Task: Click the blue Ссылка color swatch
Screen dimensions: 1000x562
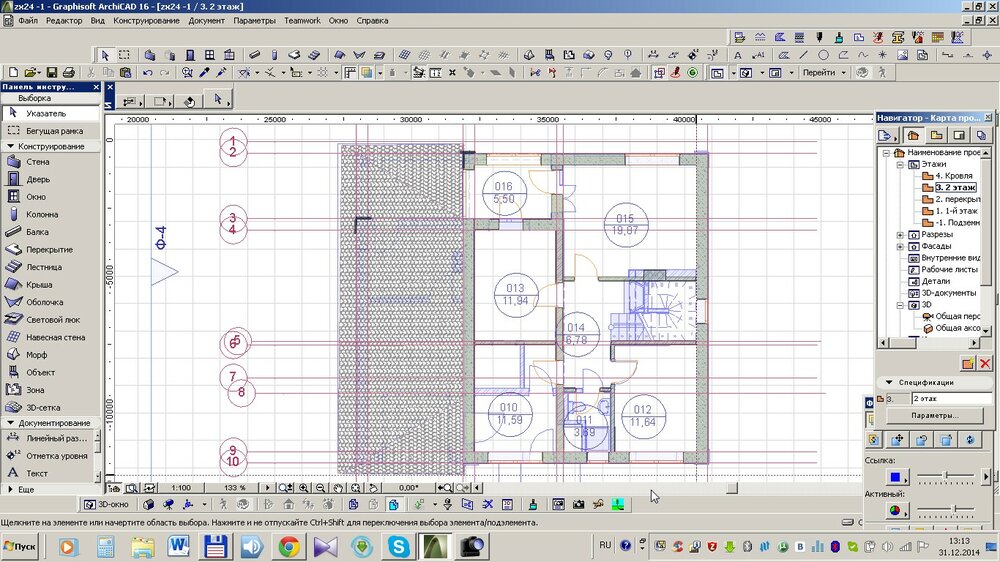Action: point(895,476)
